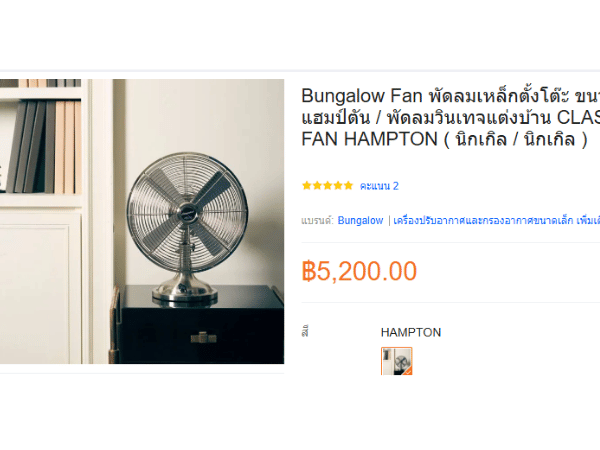Click the แบรนด์: label text
The width and height of the screenshot is (600, 450).
pos(317,220)
